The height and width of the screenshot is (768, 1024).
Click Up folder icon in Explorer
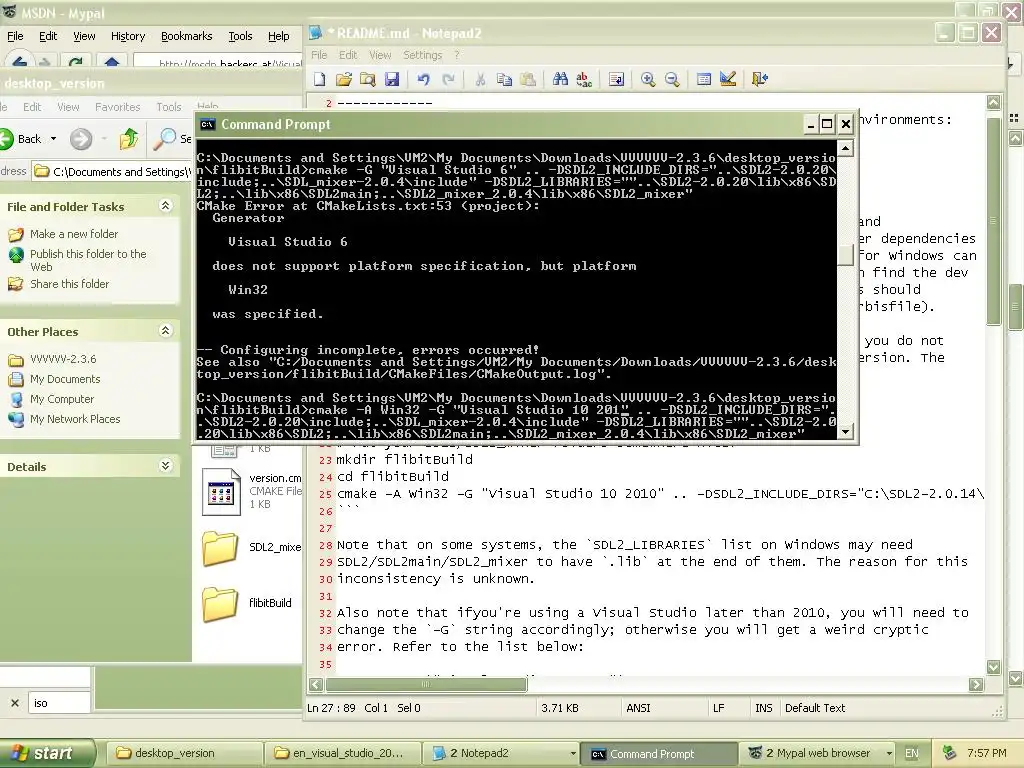pyautogui.click(x=129, y=138)
